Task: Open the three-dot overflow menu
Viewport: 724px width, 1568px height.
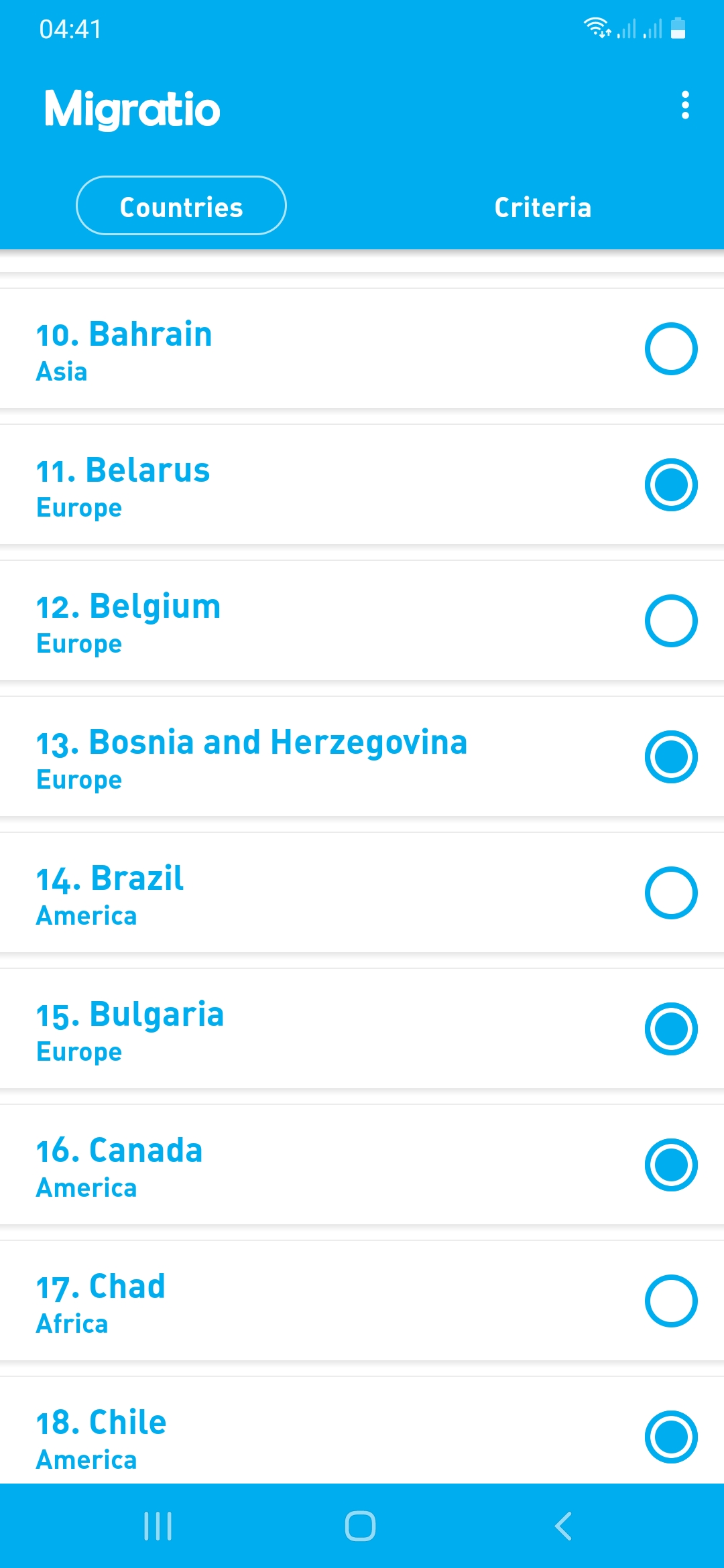Action: tap(684, 105)
